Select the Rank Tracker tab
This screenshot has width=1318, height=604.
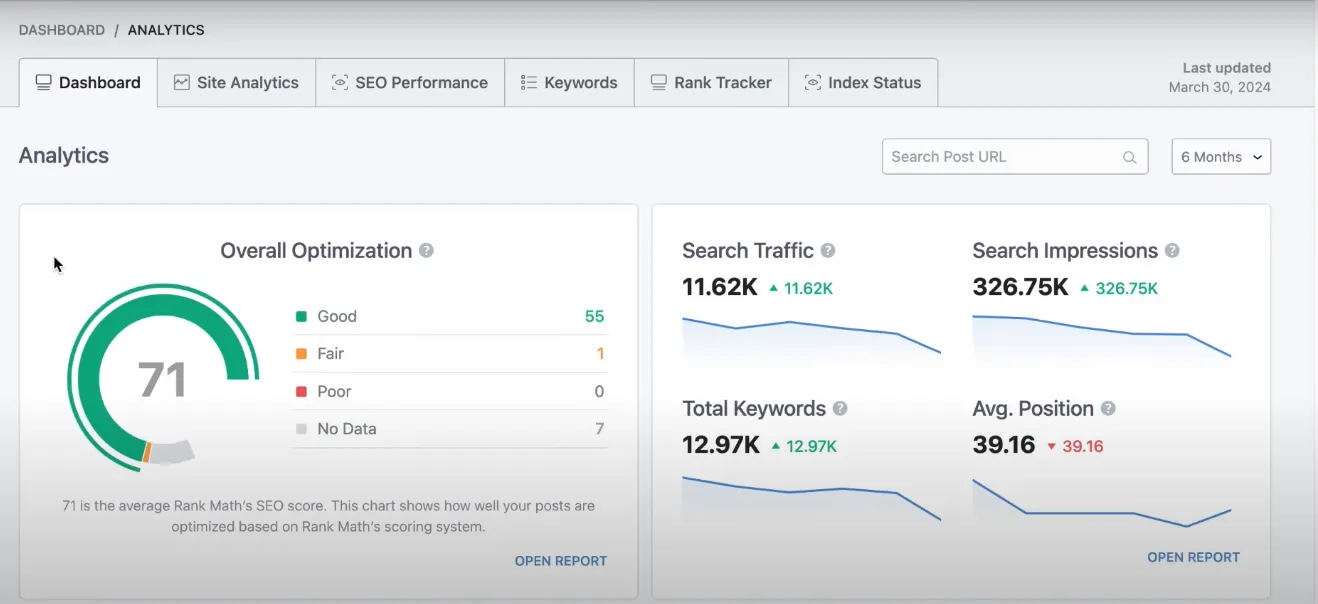click(x=711, y=83)
